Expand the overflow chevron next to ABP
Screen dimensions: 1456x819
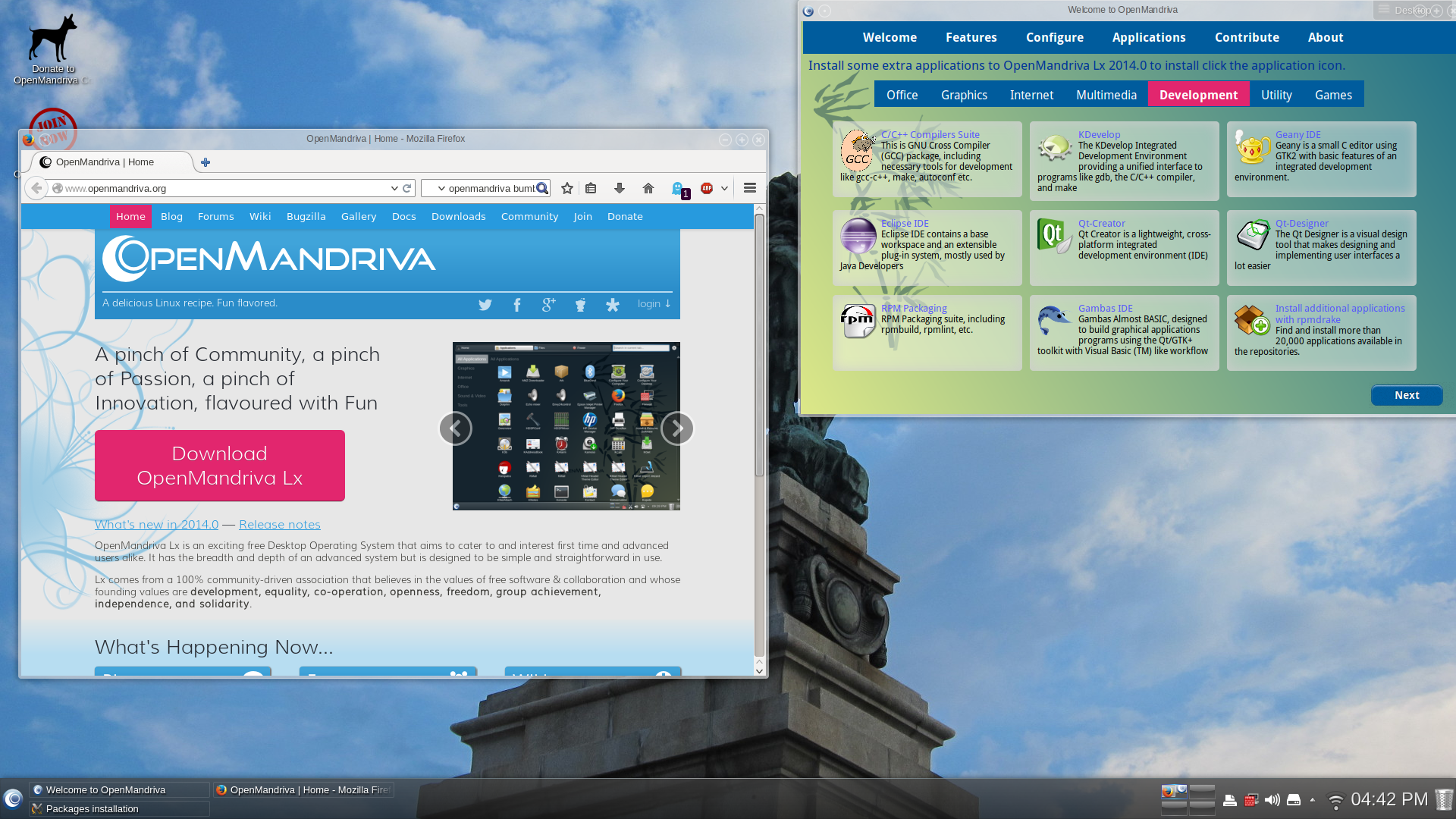[724, 188]
